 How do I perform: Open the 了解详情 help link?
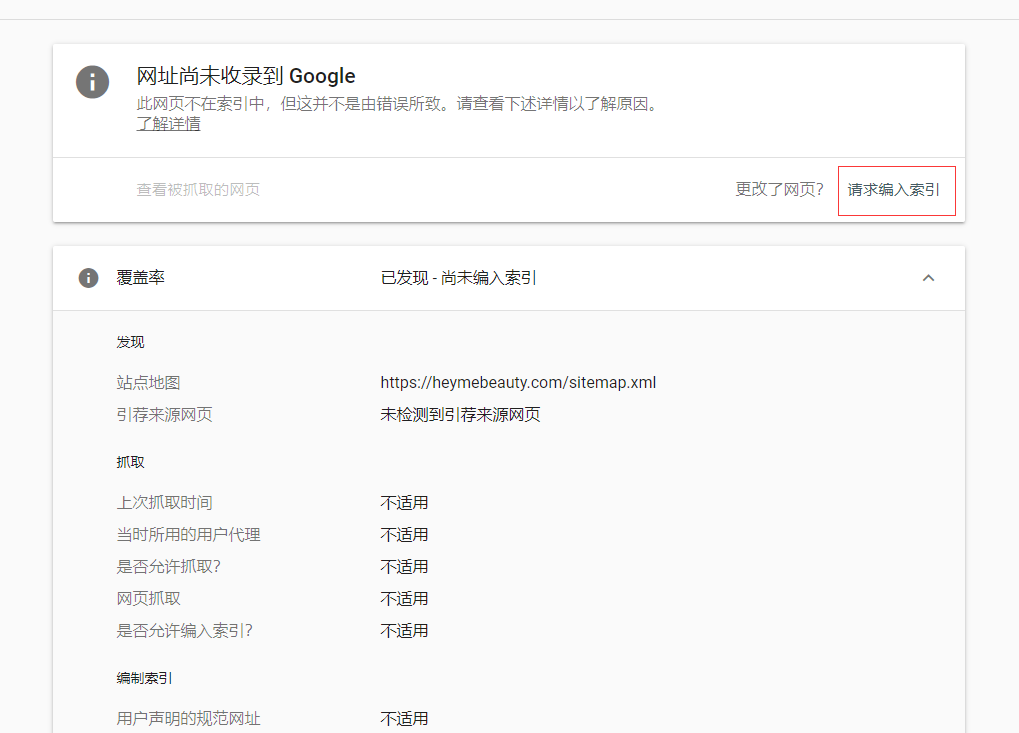[167, 123]
